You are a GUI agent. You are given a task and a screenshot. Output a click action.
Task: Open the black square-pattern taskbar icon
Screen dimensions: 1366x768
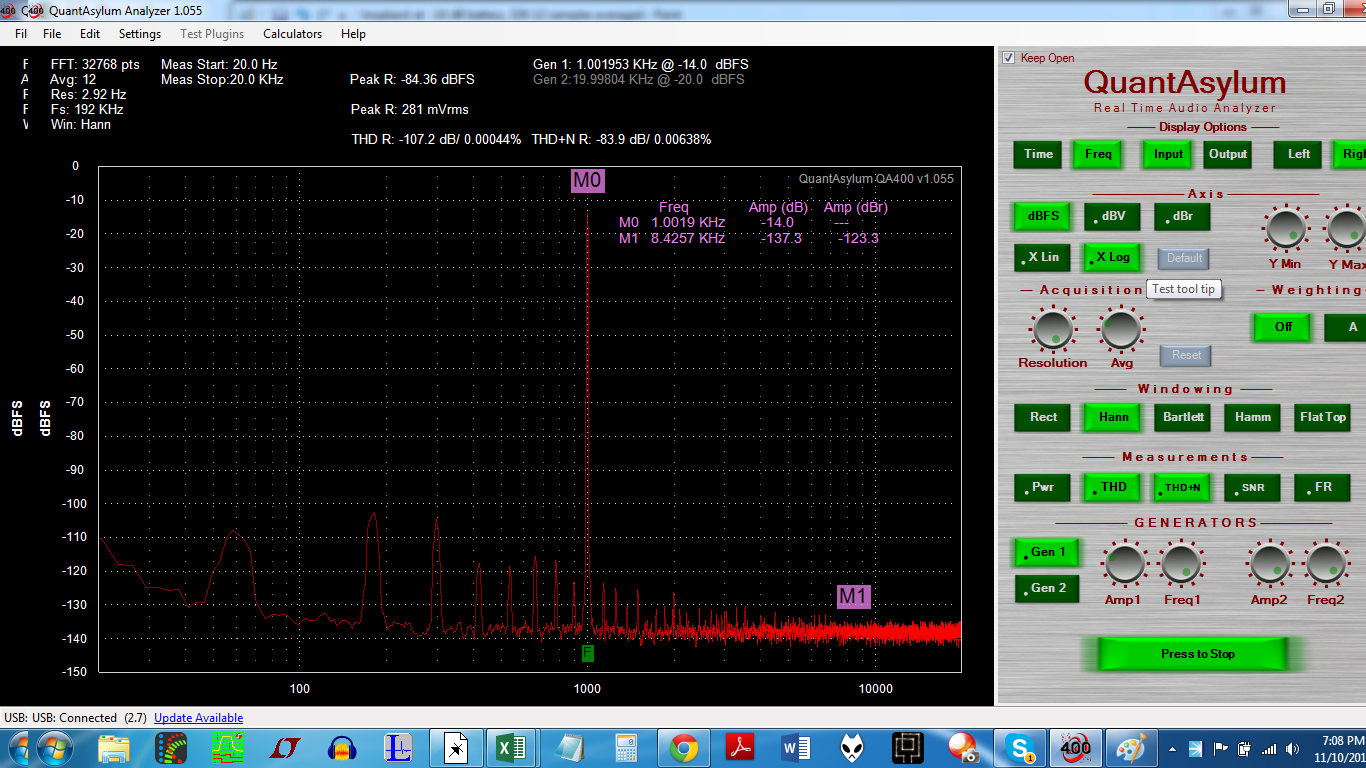(910, 747)
